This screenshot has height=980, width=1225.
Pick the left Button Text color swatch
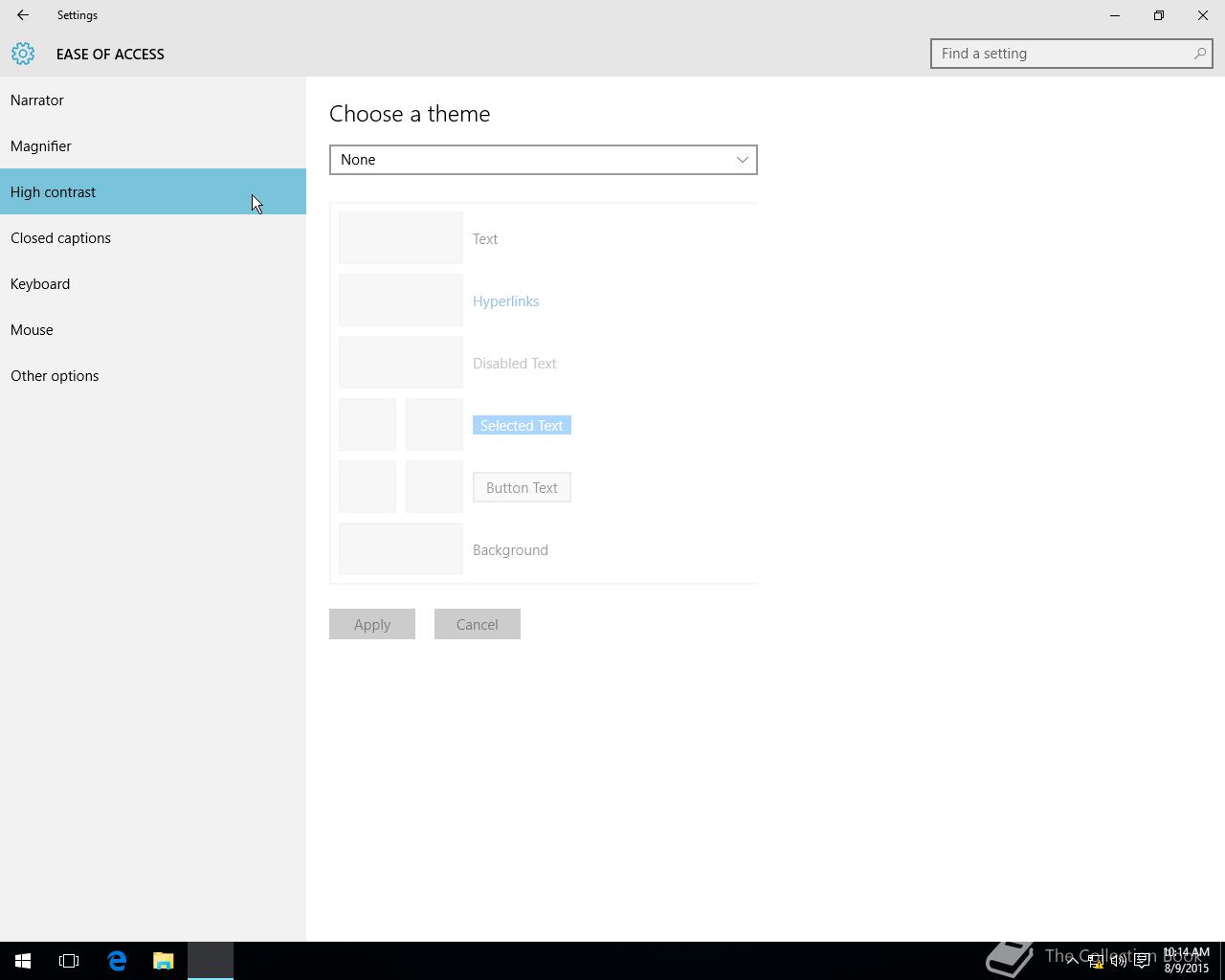(x=367, y=487)
